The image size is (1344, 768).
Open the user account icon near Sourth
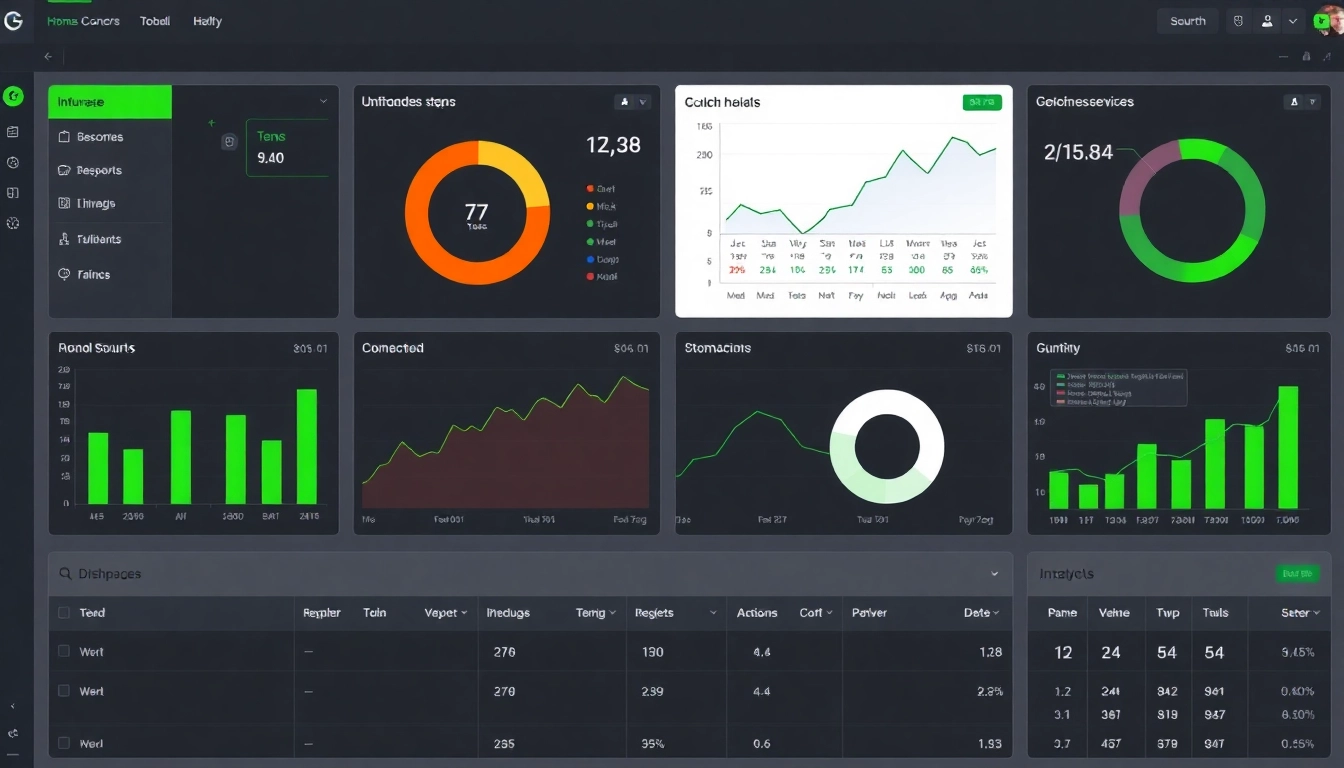coord(1268,20)
